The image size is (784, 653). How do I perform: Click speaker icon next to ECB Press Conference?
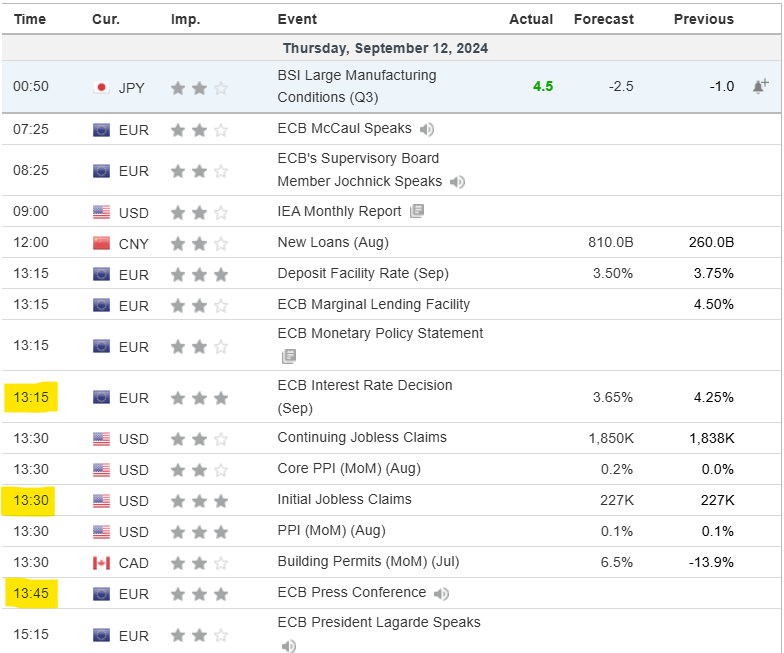[x=442, y=593]
